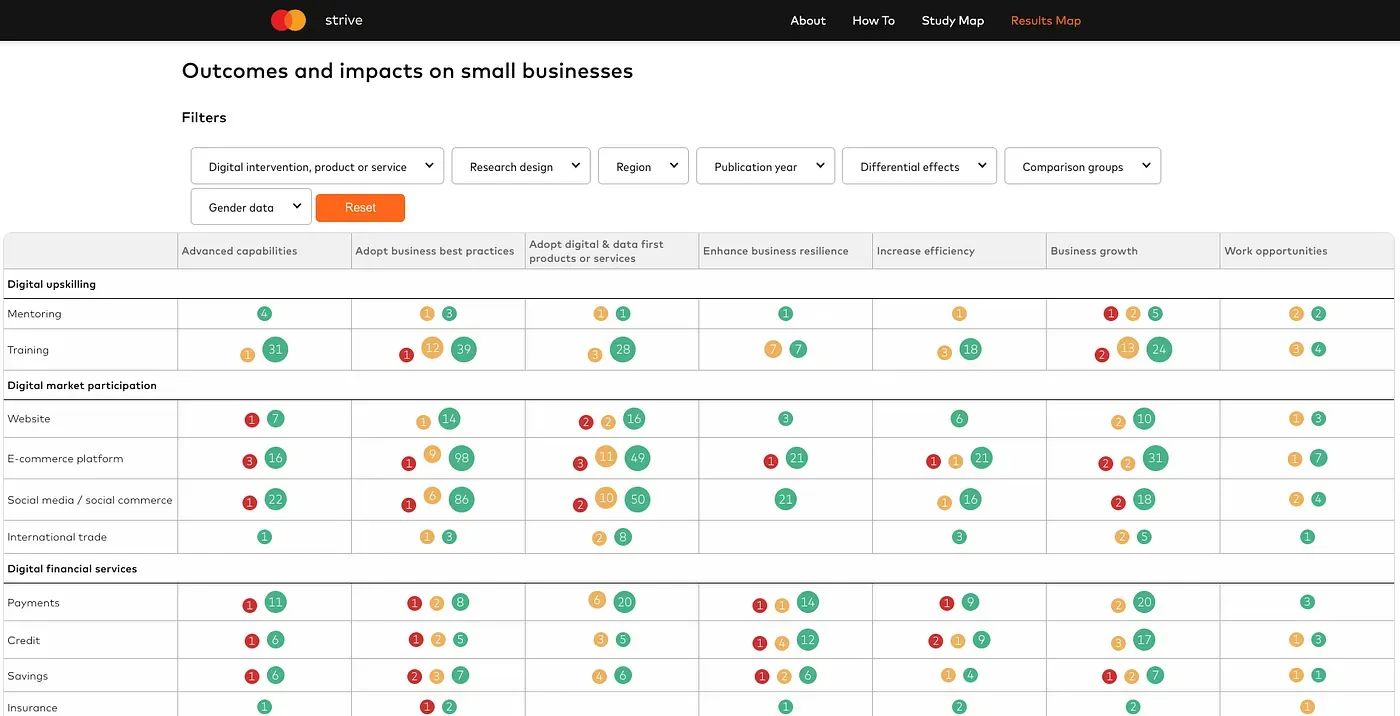Click green 4 bubble in Mentoring row

point(264,314)
